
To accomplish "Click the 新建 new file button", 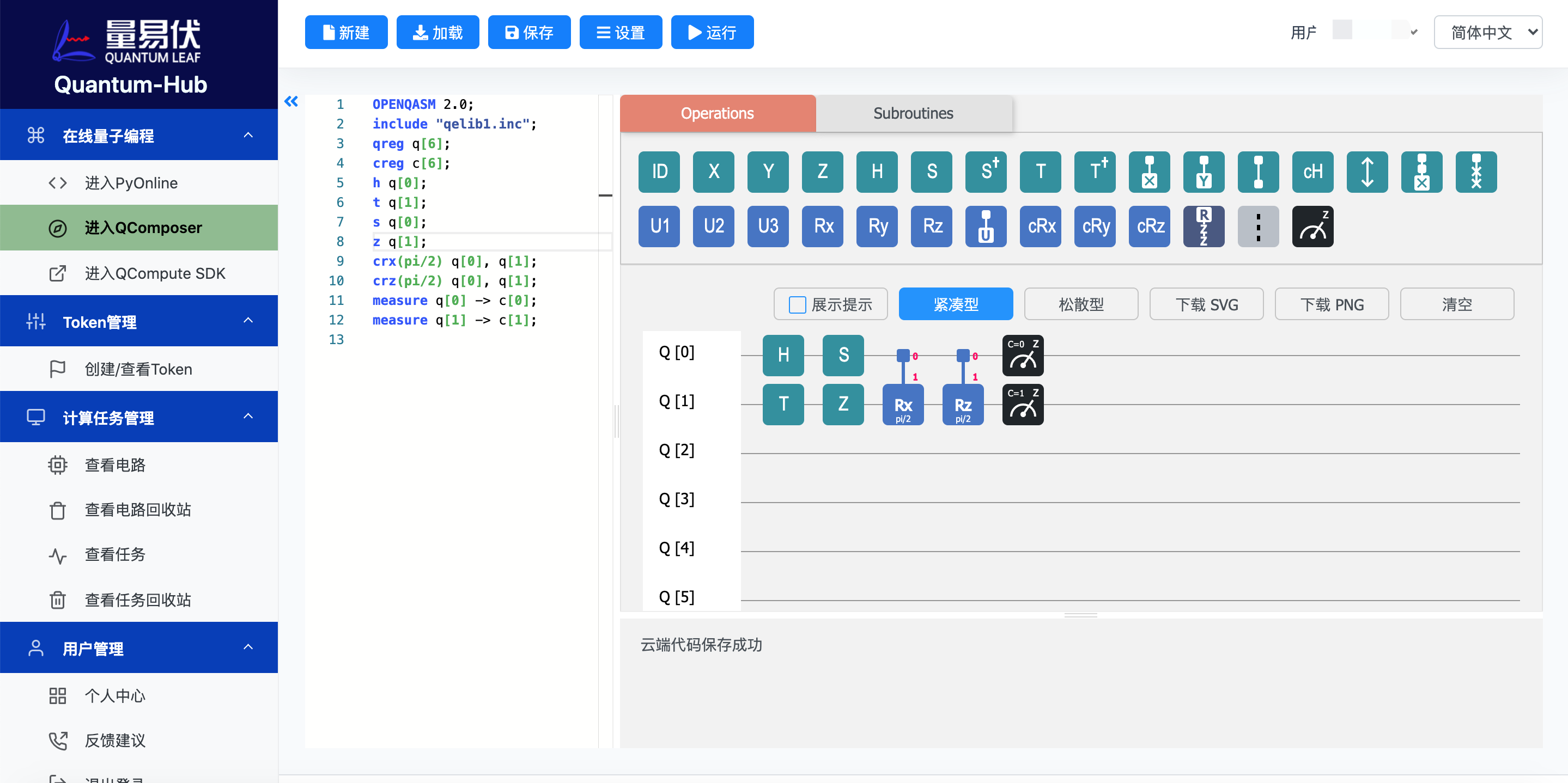I will [x=346, y=32].
